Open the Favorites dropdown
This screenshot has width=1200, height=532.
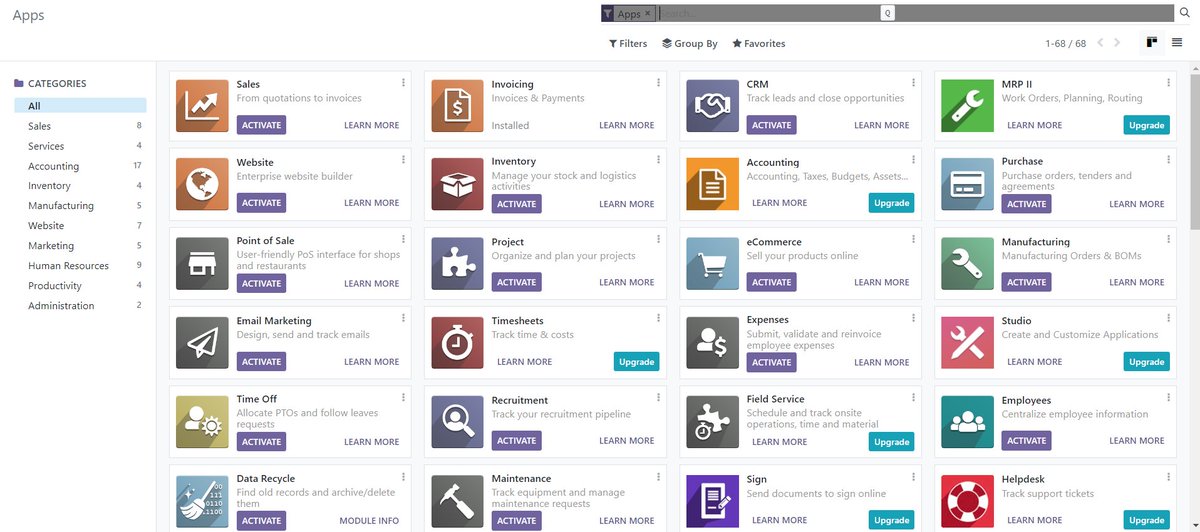coord(759,43)
